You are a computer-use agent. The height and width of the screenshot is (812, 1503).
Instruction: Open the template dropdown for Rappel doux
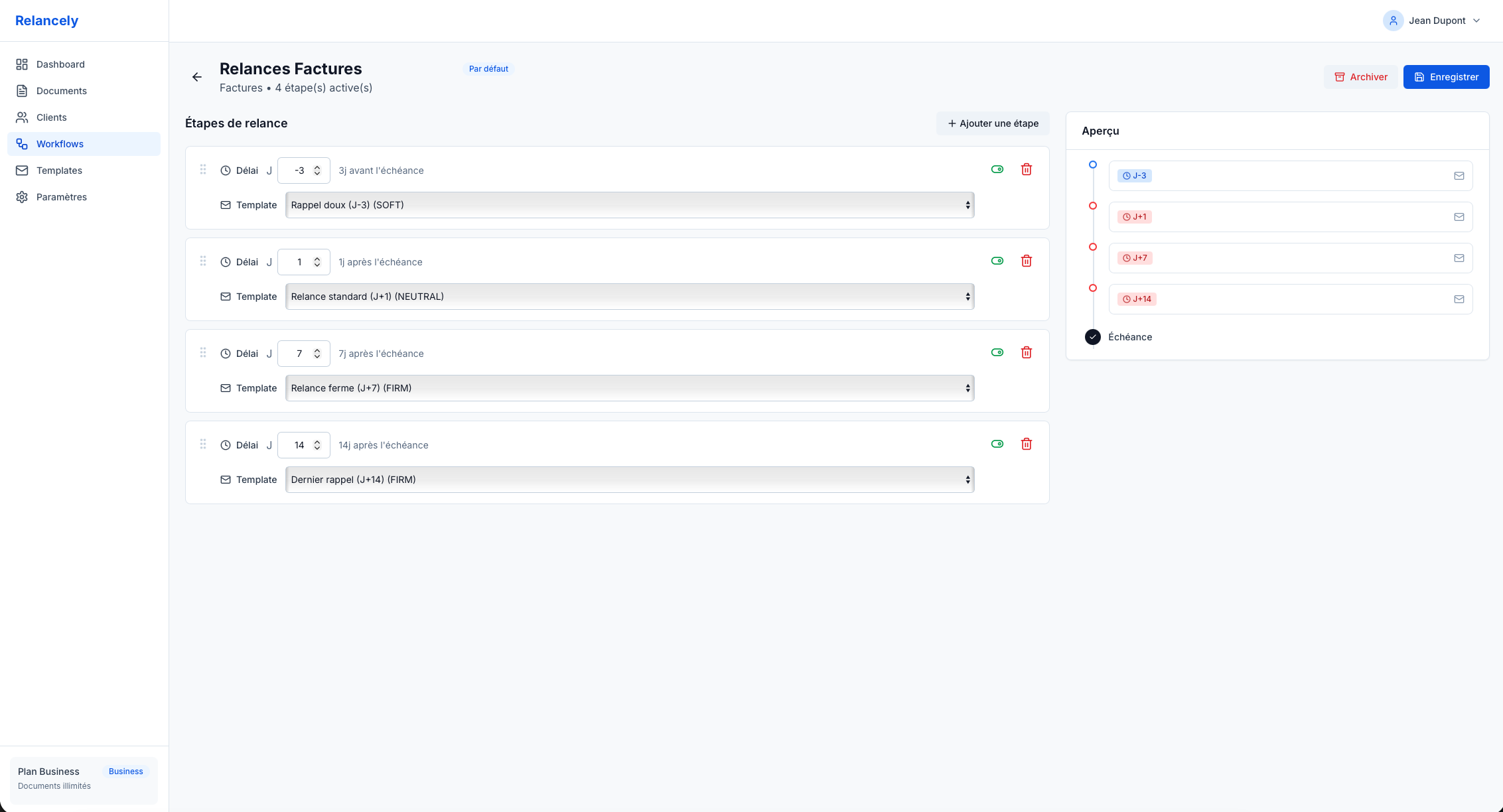(x=629, y=204)
